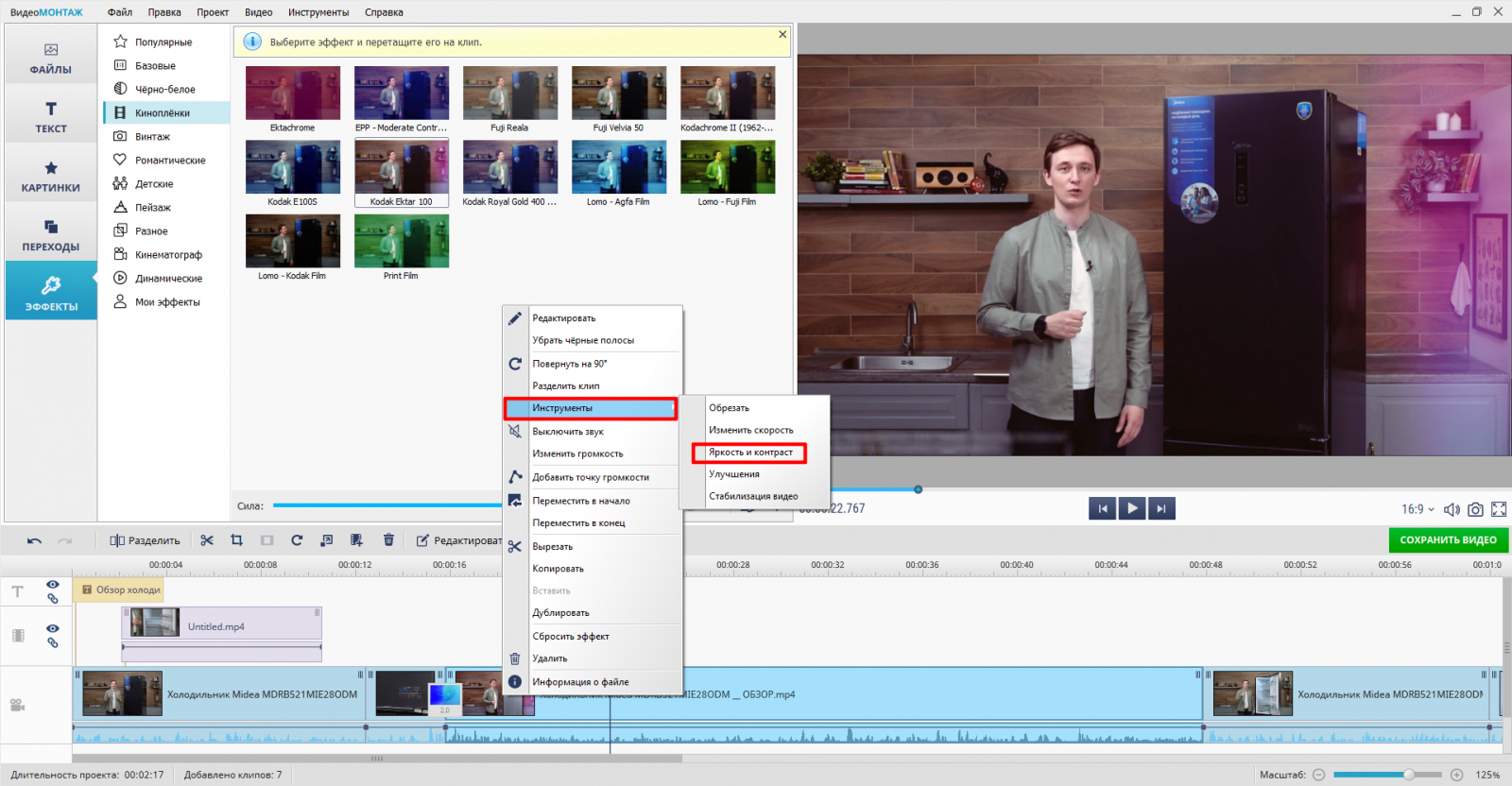Toggle visibility eye of the text track

pos(53,585)
